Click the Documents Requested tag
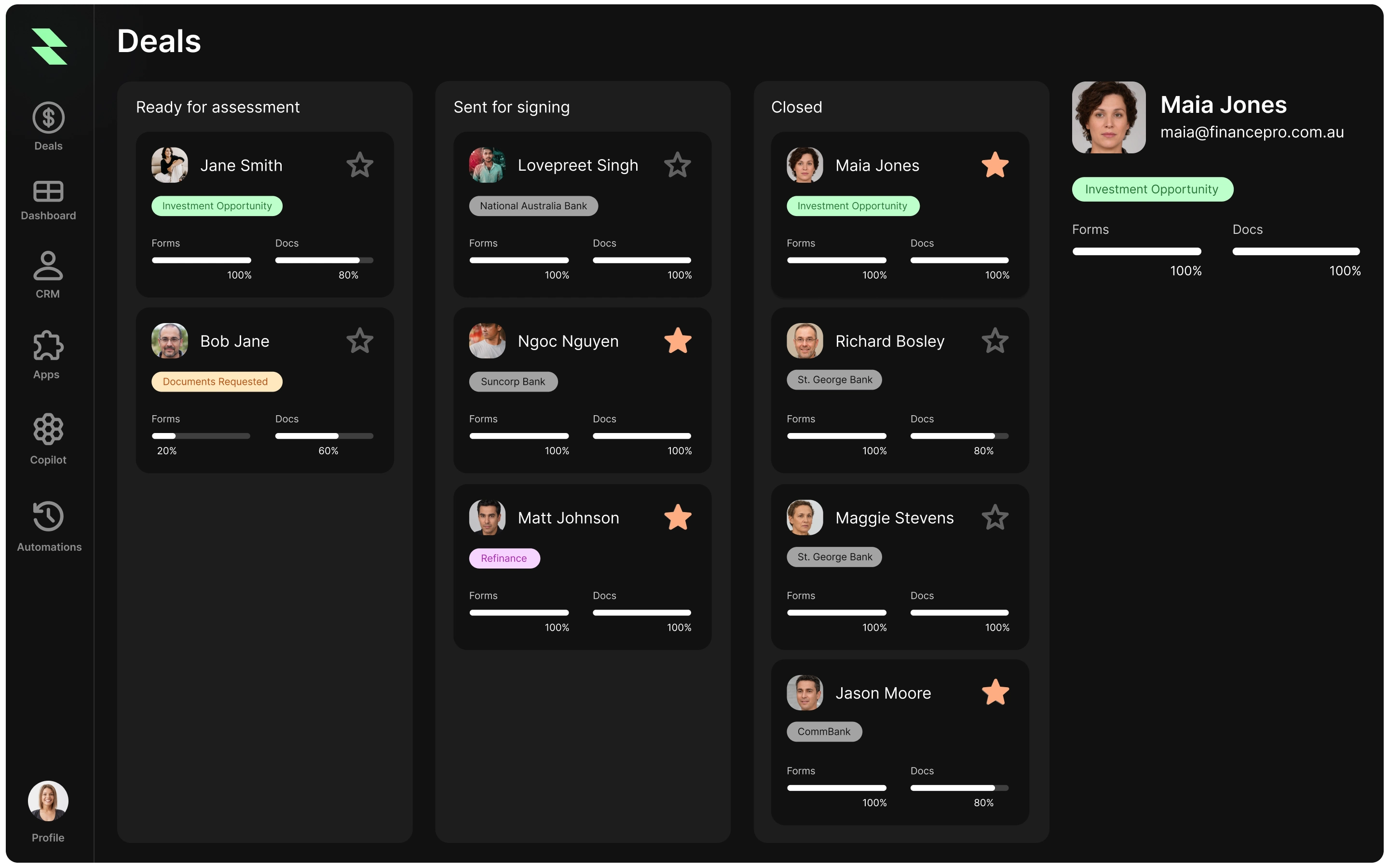1389x868 pixels. pyautogui.click(x=217, y=382)
